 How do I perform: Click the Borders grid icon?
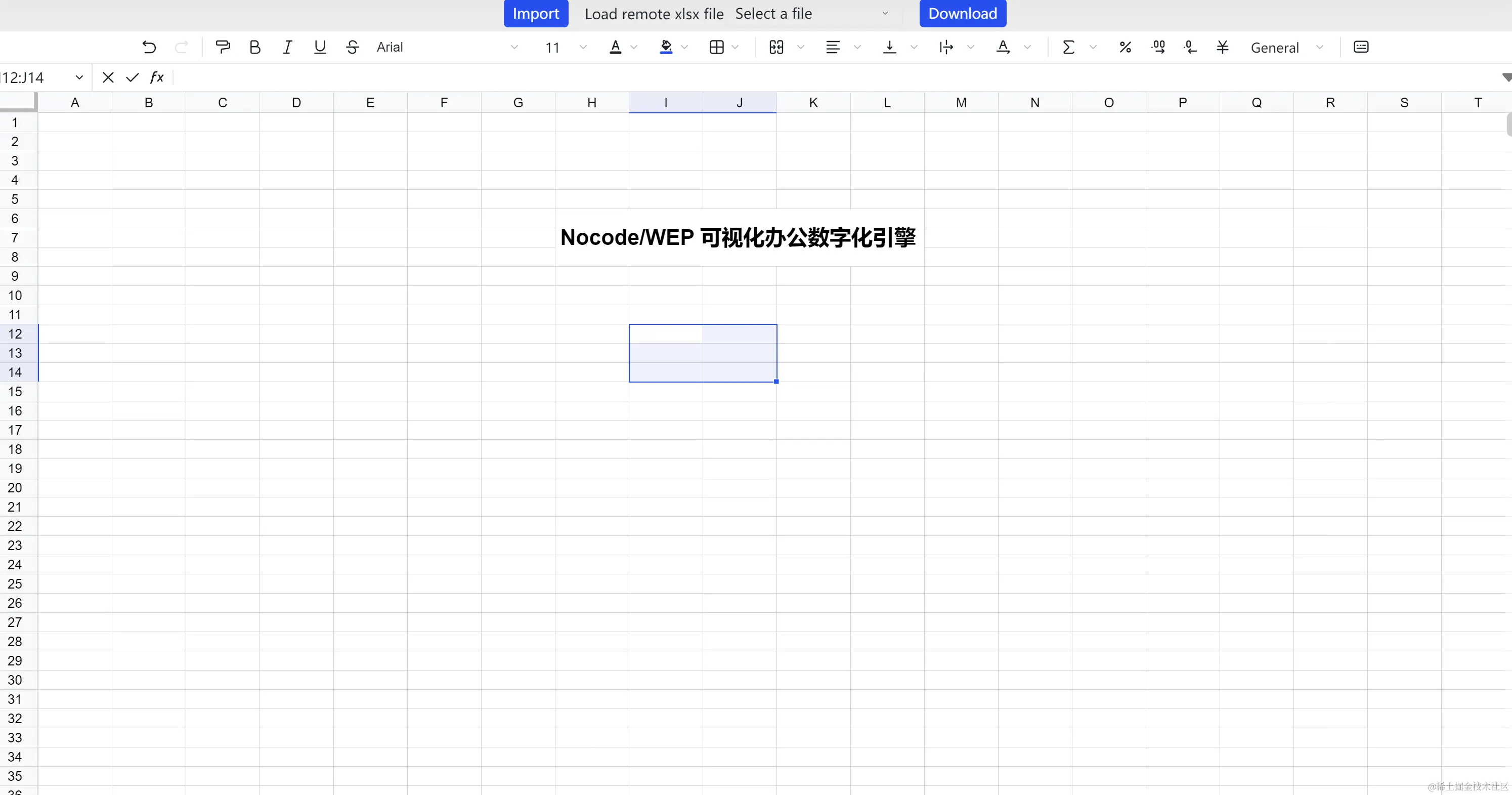(x=716, y=47)
